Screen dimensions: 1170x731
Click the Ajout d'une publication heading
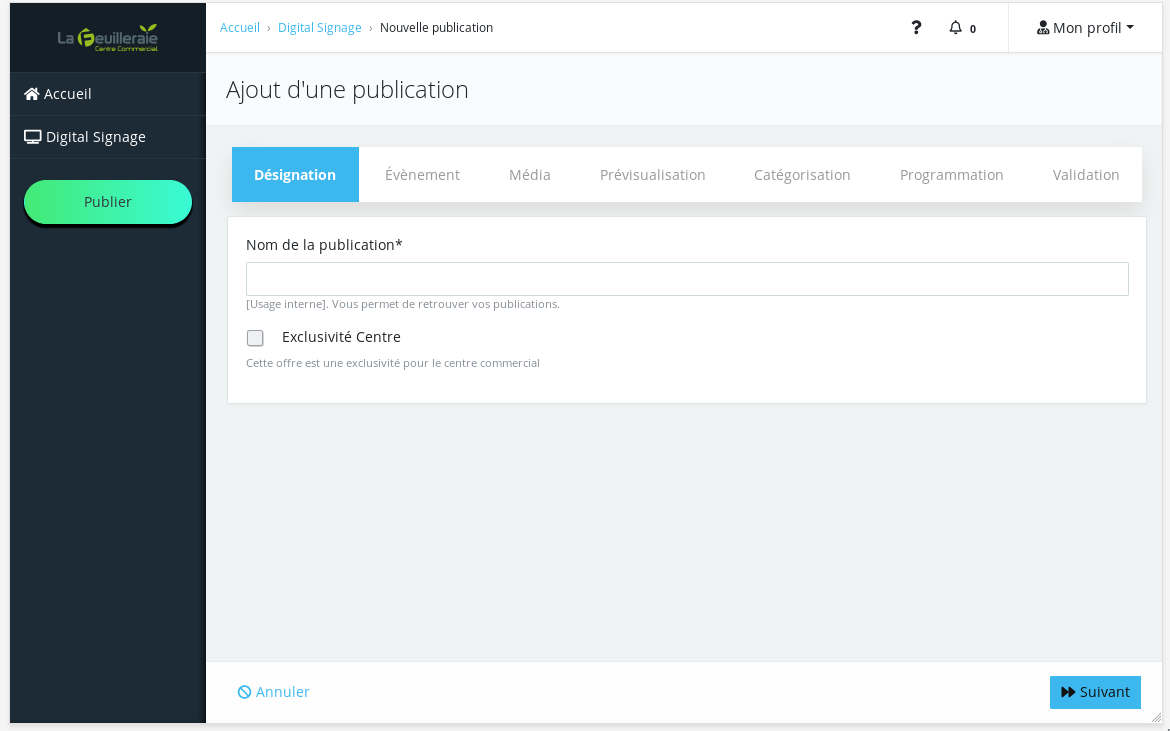[x=347, y=90]
